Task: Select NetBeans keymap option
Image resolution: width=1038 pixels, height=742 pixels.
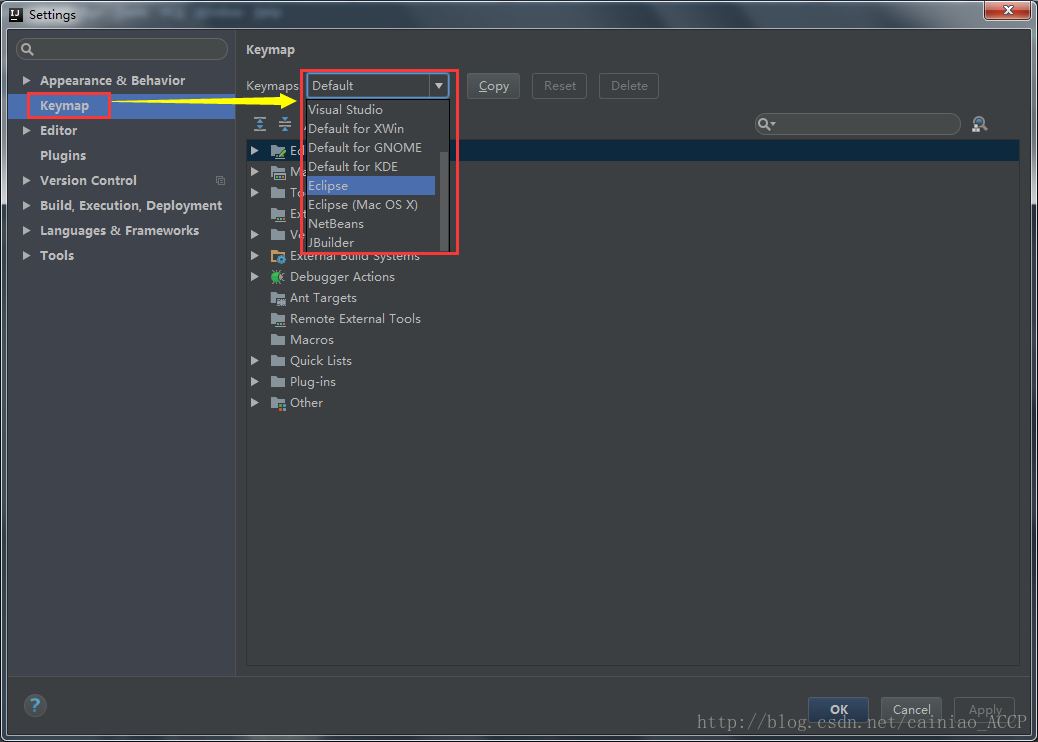Action: coord(371,224)
